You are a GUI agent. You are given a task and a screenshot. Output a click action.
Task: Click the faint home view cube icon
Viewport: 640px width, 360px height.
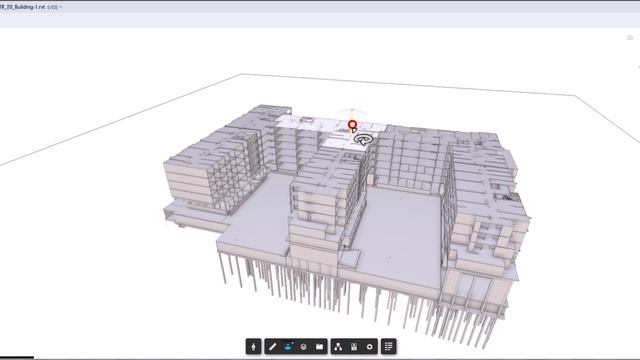coord(630,37)
